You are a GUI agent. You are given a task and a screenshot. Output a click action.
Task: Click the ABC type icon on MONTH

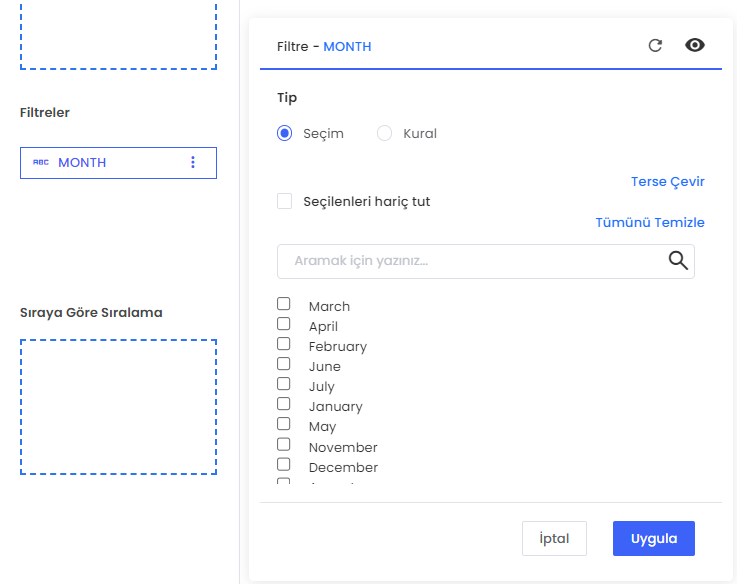pyautogui.click(x=41, y=162)
